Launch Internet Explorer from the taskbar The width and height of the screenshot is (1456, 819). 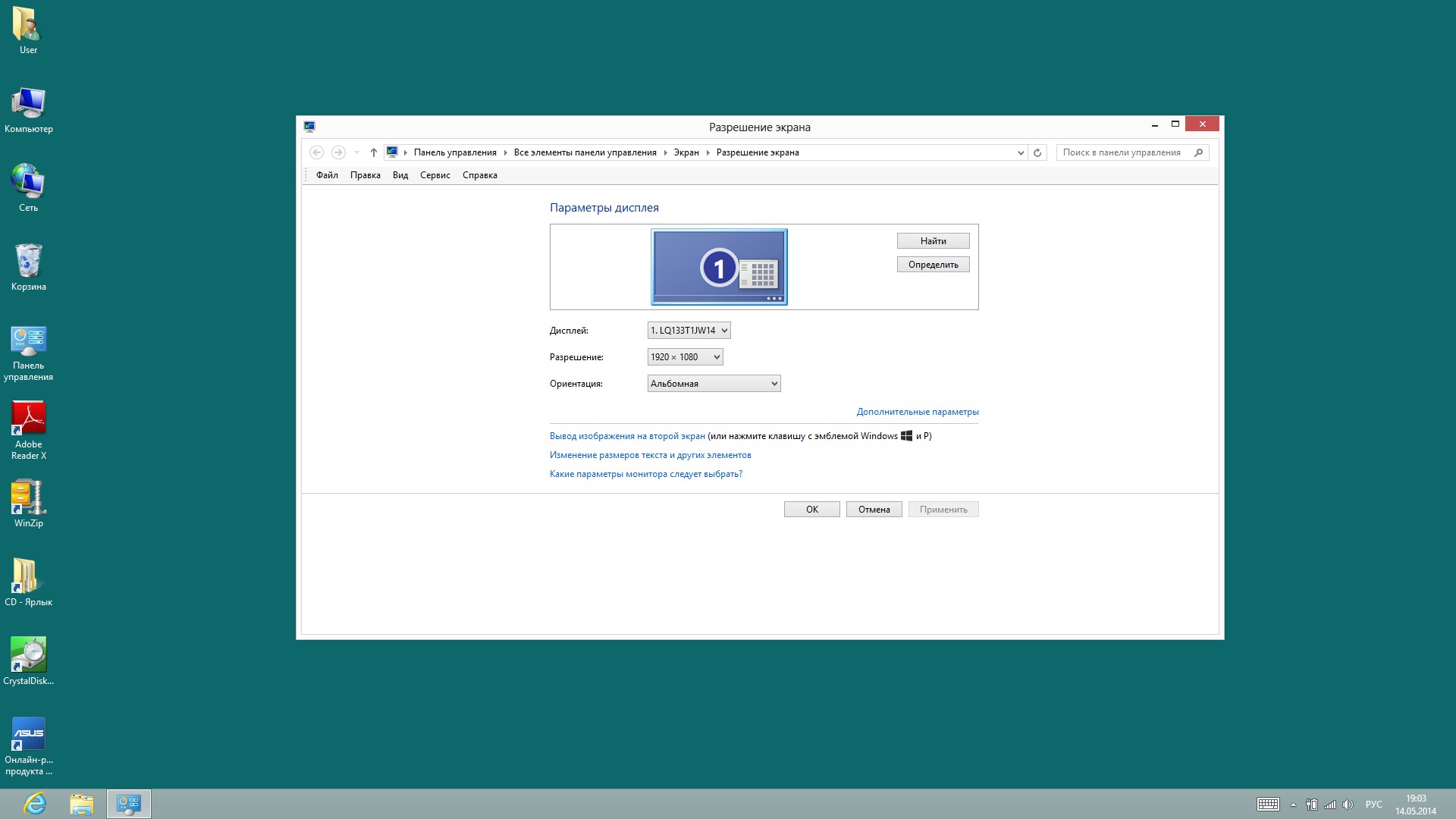point(35,804)
